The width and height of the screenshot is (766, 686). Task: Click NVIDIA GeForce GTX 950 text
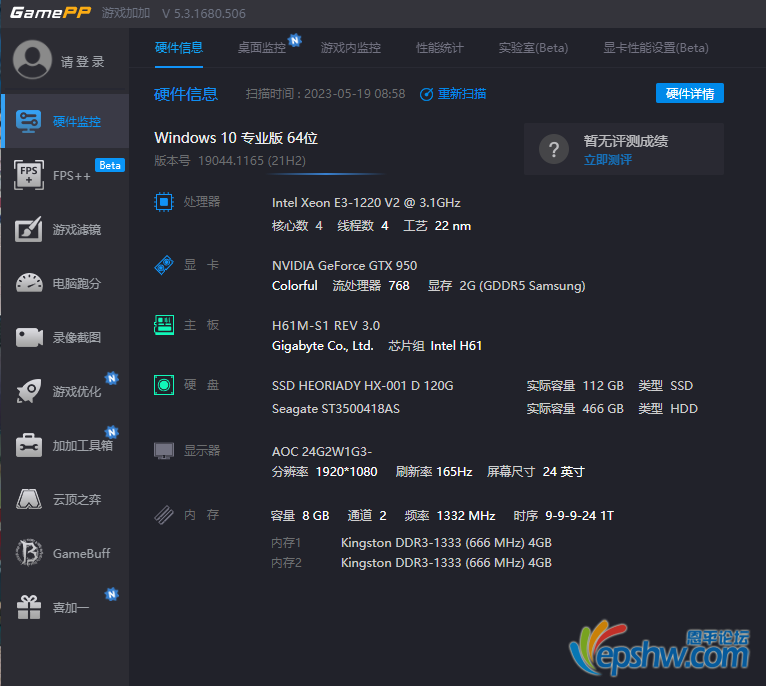[344, 265]
